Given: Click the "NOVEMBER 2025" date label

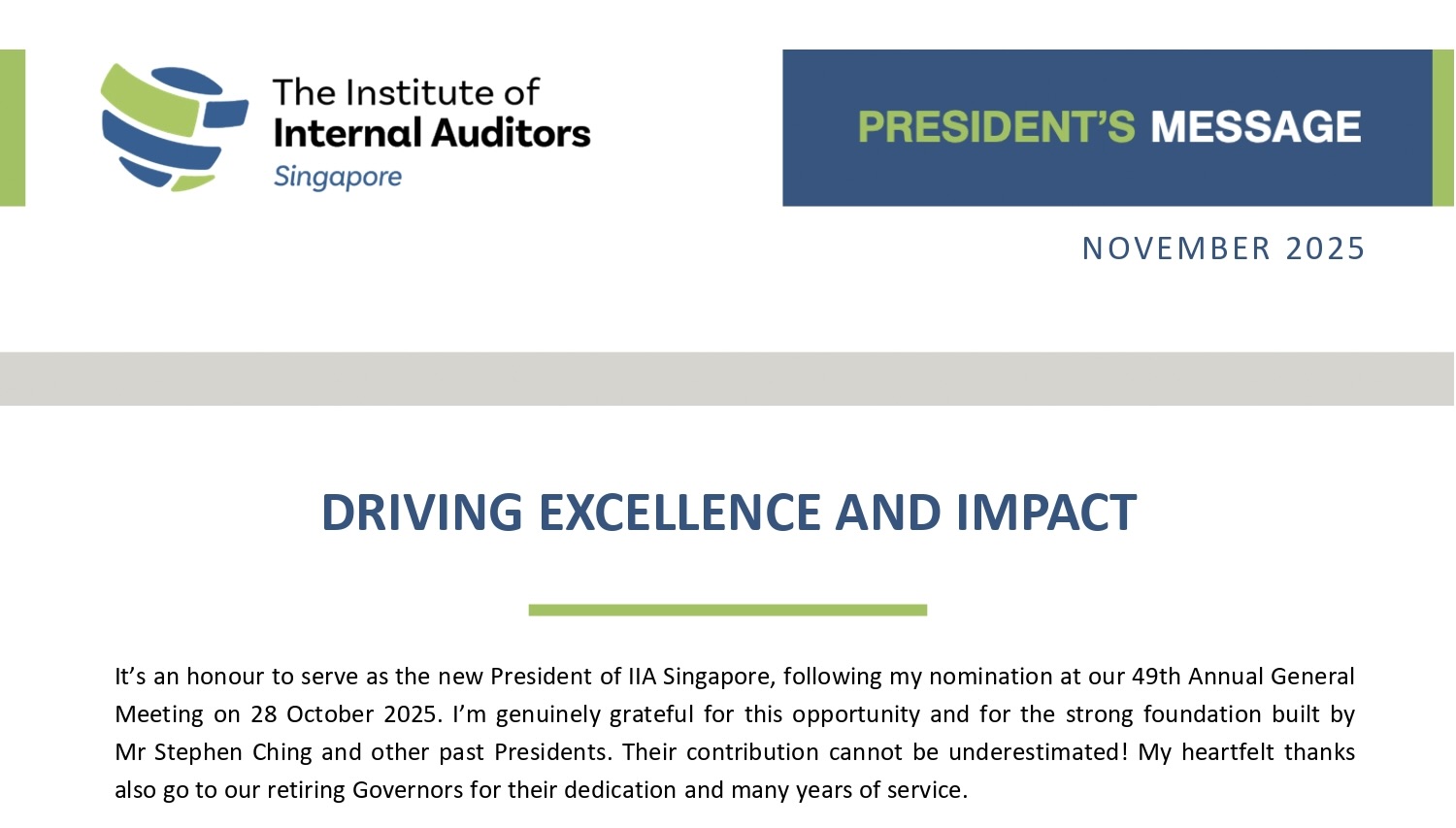Looking at the screenshot, I should point(1223,248).
